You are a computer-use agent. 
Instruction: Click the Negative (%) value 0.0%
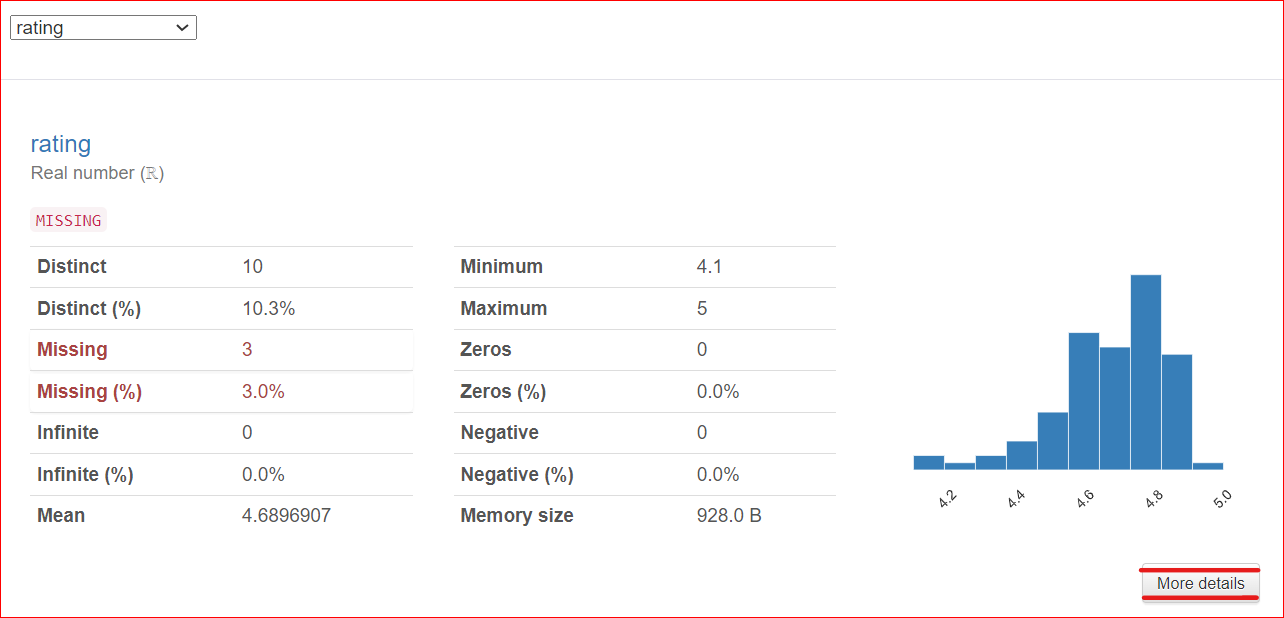pos(718,475)
